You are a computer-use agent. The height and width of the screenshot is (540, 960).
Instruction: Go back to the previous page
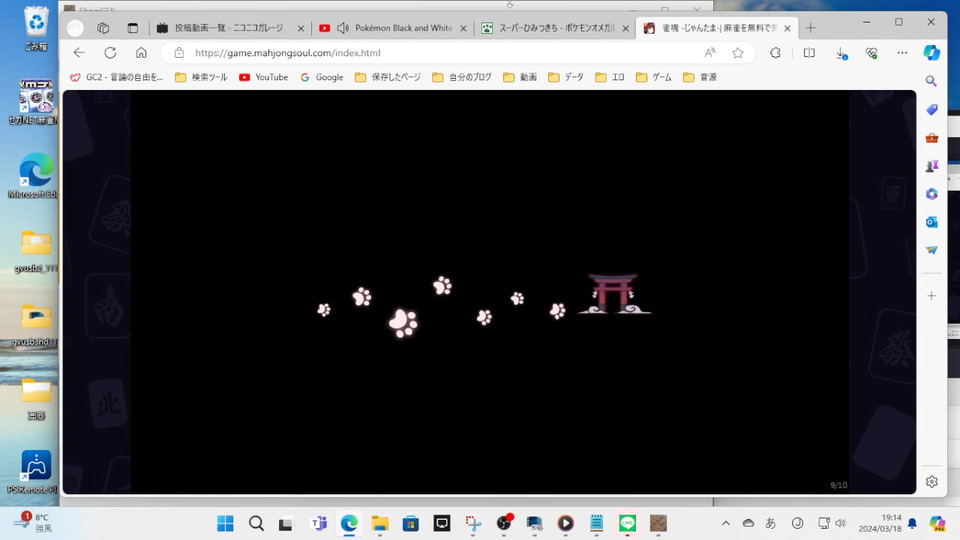[x=79, y=53]
